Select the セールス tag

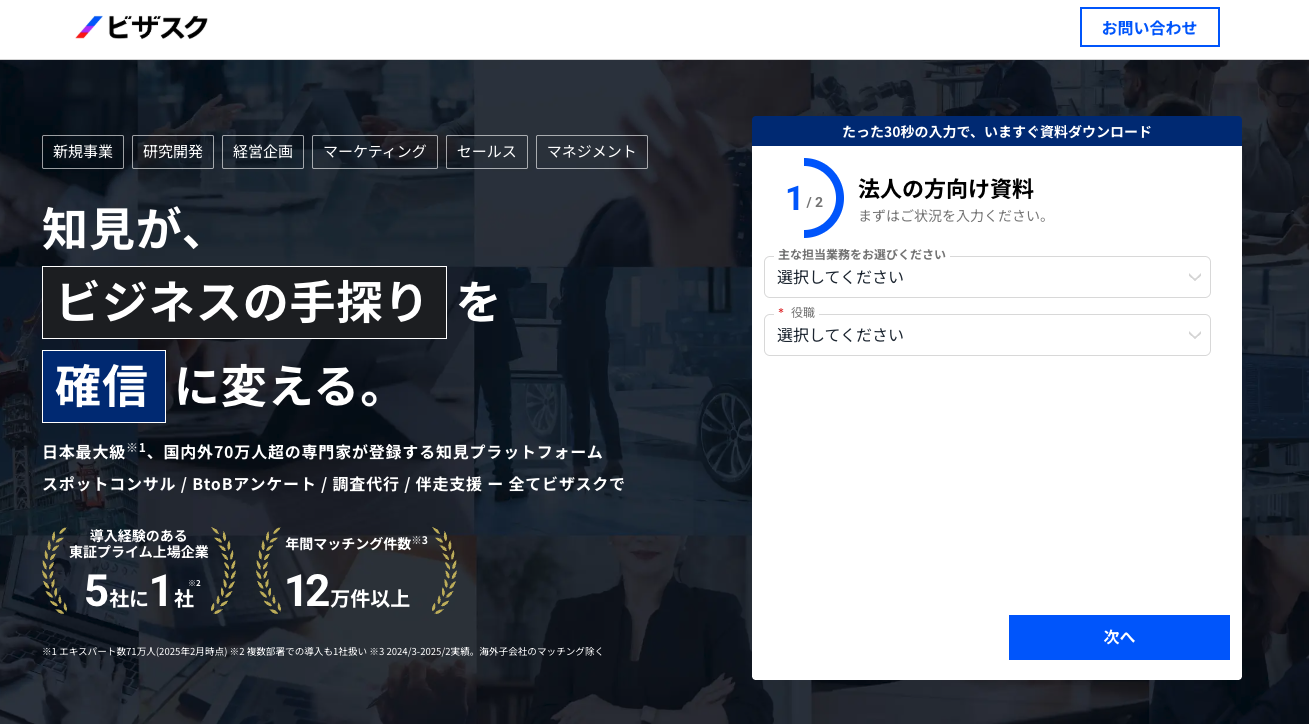click(487, 152)
